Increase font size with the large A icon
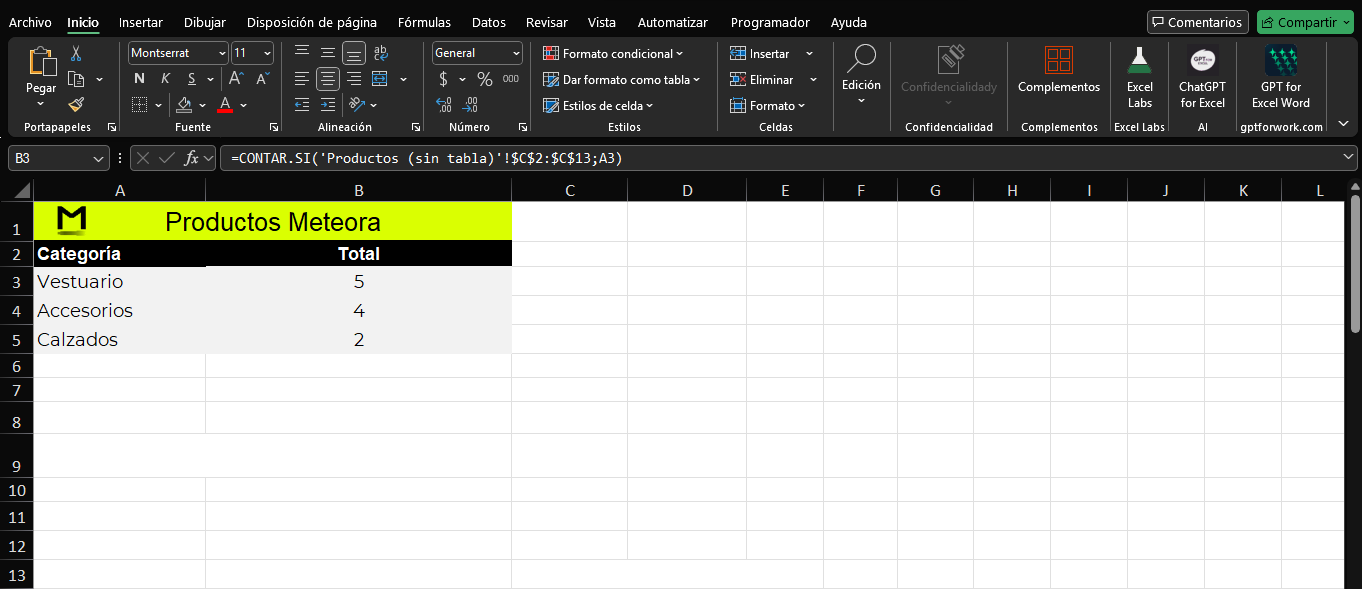 click(x=236, y=78)
